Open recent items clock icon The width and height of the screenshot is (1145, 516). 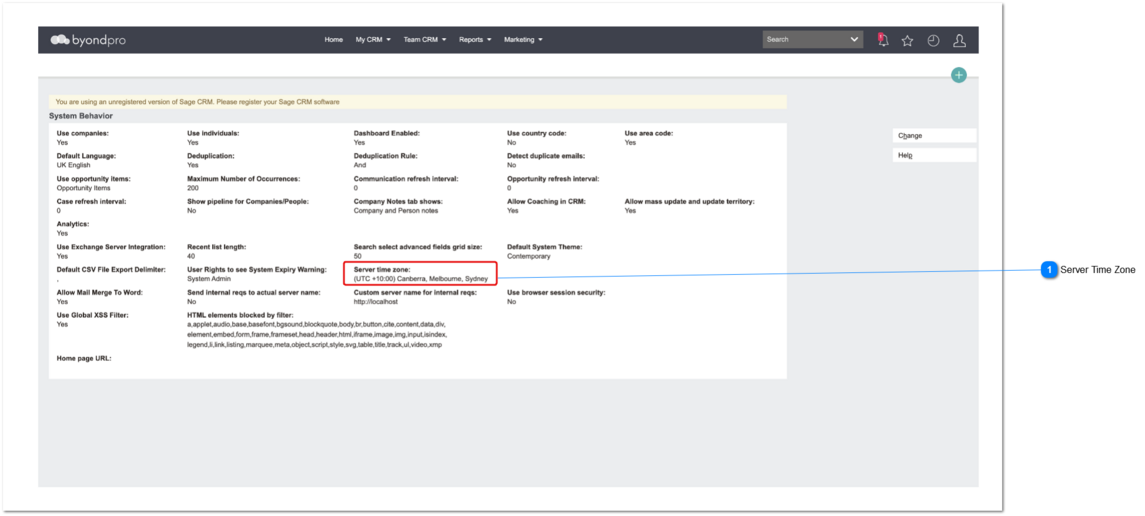[x=933, y=41]
